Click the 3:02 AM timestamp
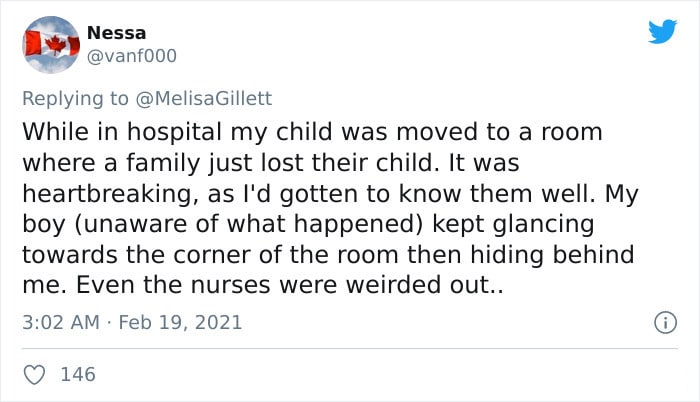The image size is (700, 402). tap(61, 322)
